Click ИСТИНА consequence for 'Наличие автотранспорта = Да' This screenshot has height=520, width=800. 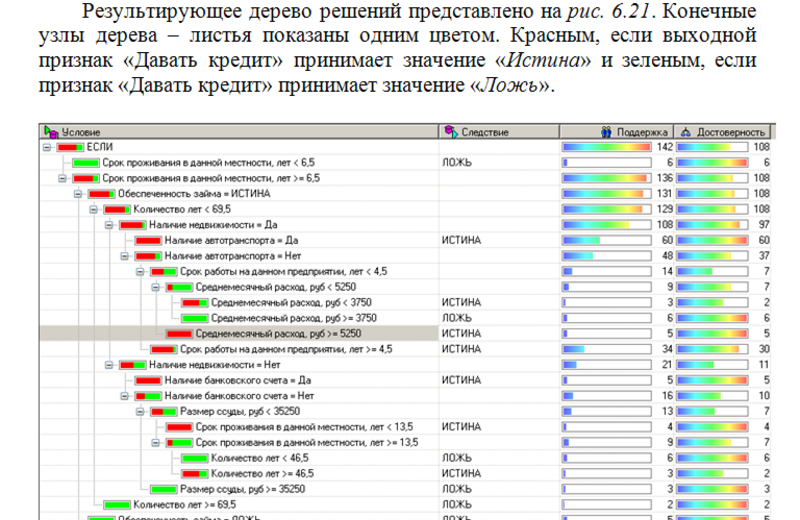tap(461, 240)
